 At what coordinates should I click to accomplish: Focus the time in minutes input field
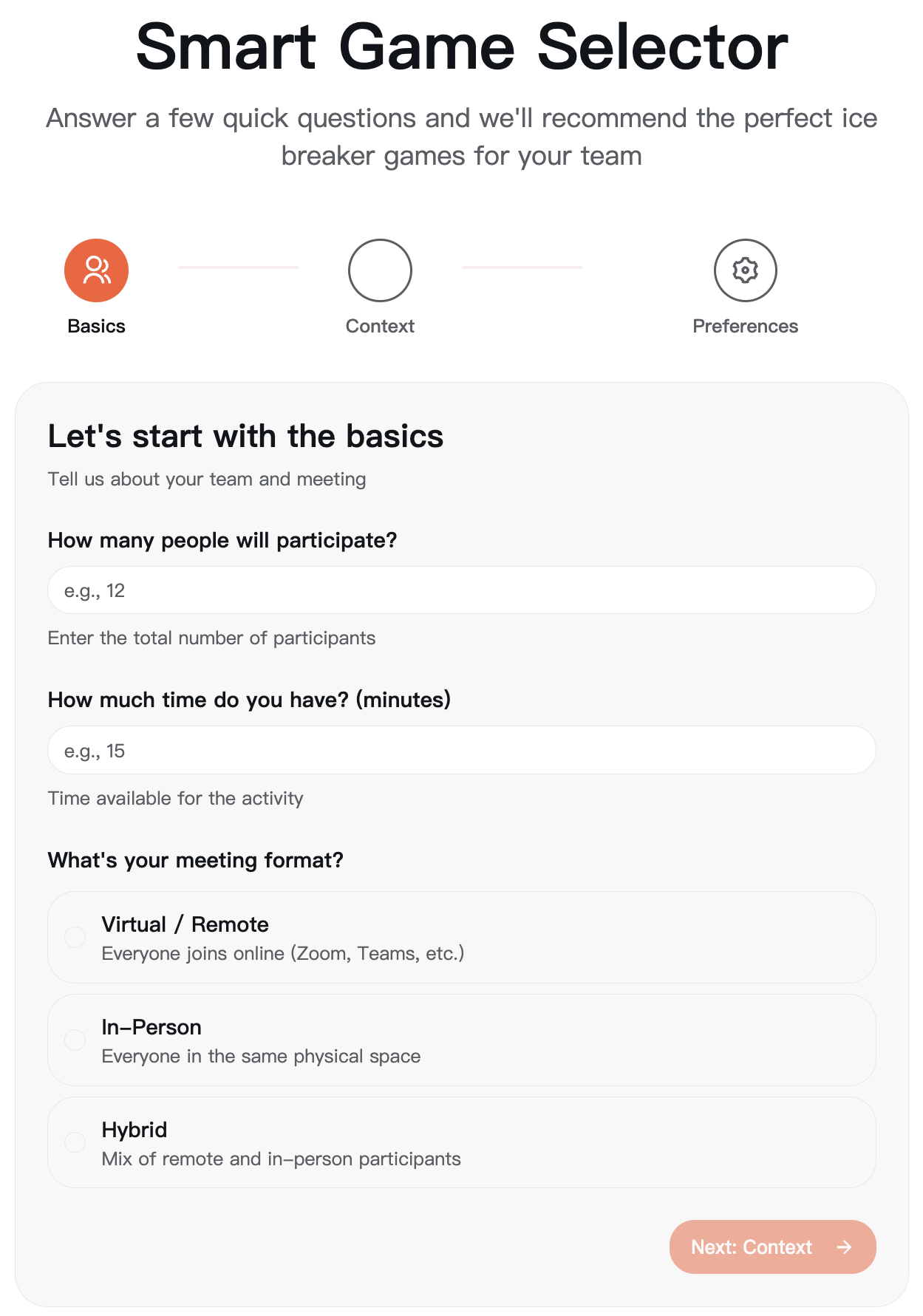pos(461,750)
